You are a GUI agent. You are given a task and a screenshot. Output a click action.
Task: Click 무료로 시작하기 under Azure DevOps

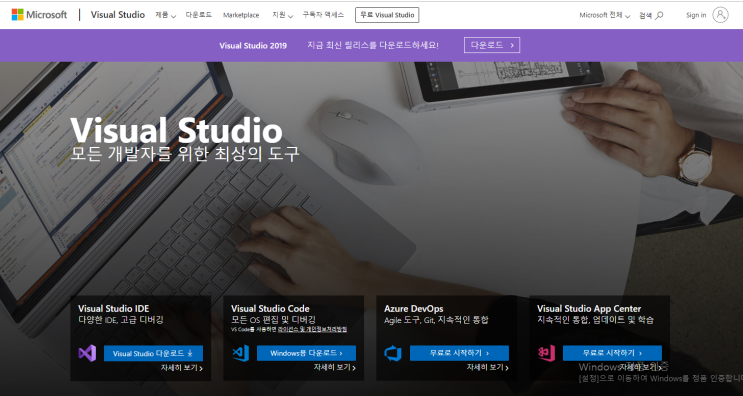[459, 353]
